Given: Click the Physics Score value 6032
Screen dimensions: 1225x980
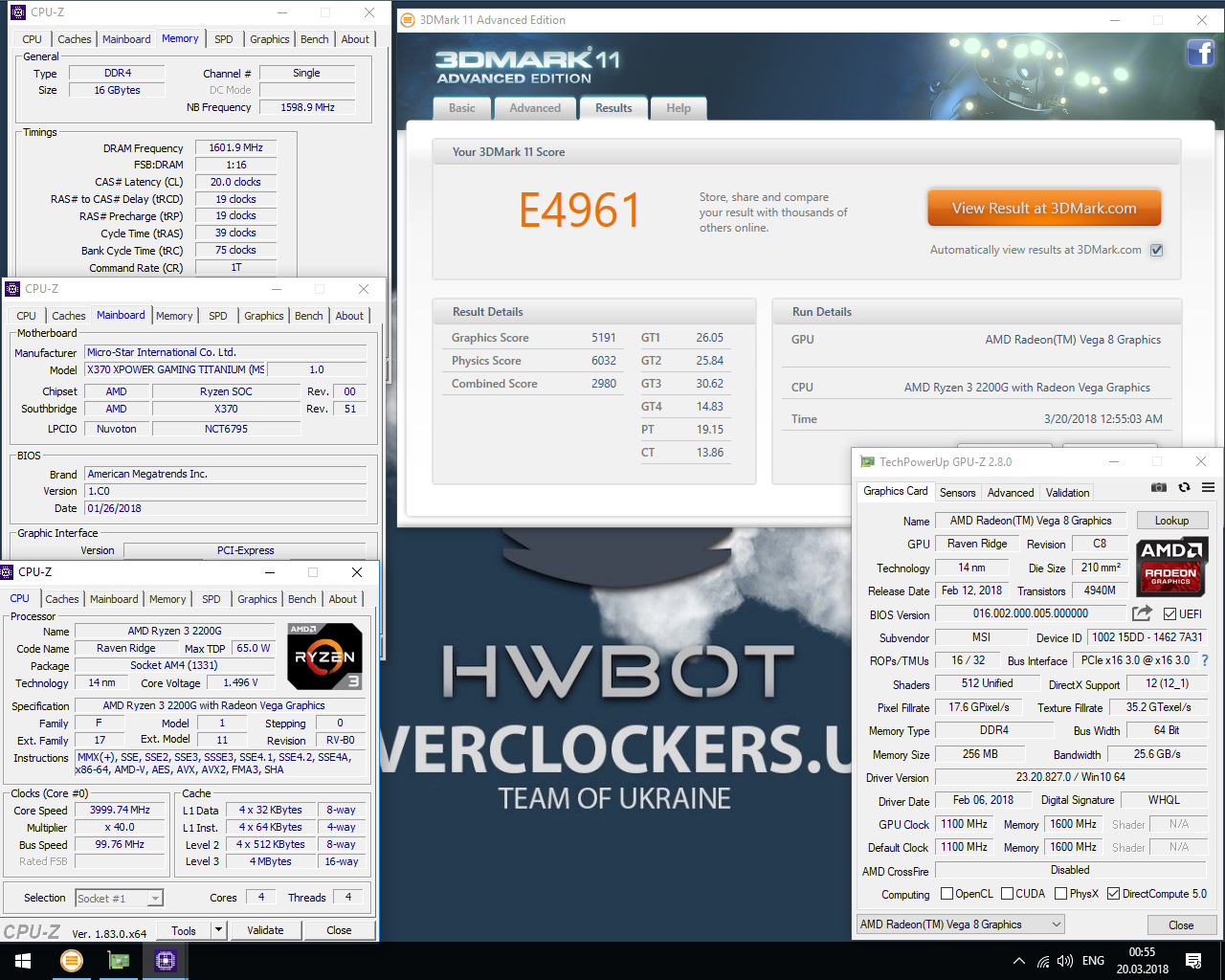Looking at the screenshot, I should (x=604, y=361).
